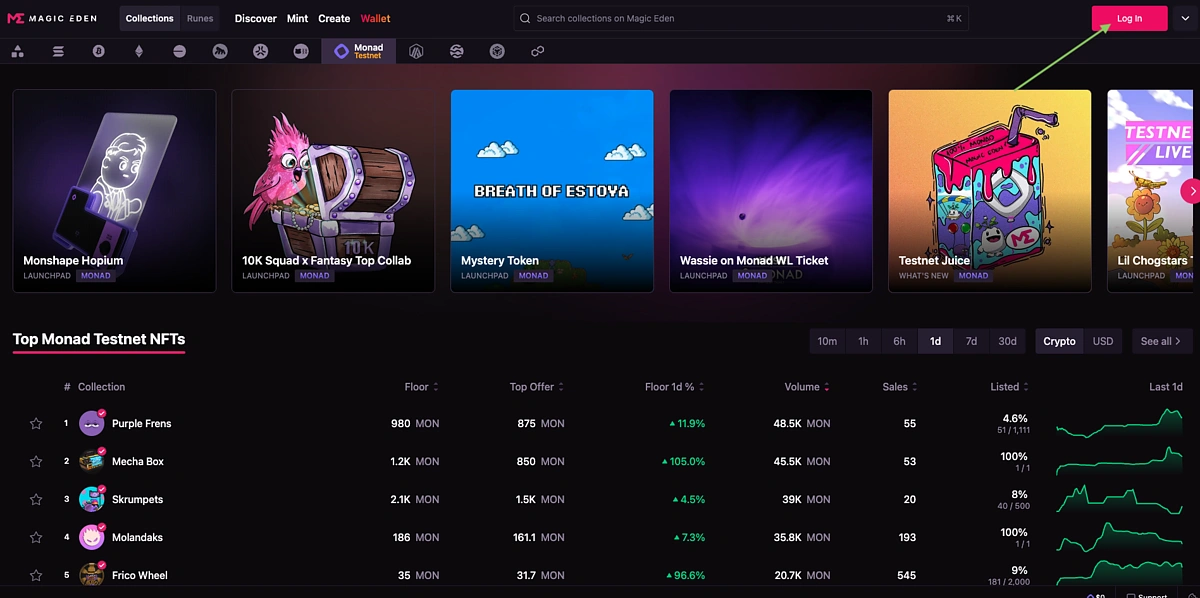The image size is (1200, 598).
Task: Expand the dropdown next to Log In
Action: [1186, 18]
